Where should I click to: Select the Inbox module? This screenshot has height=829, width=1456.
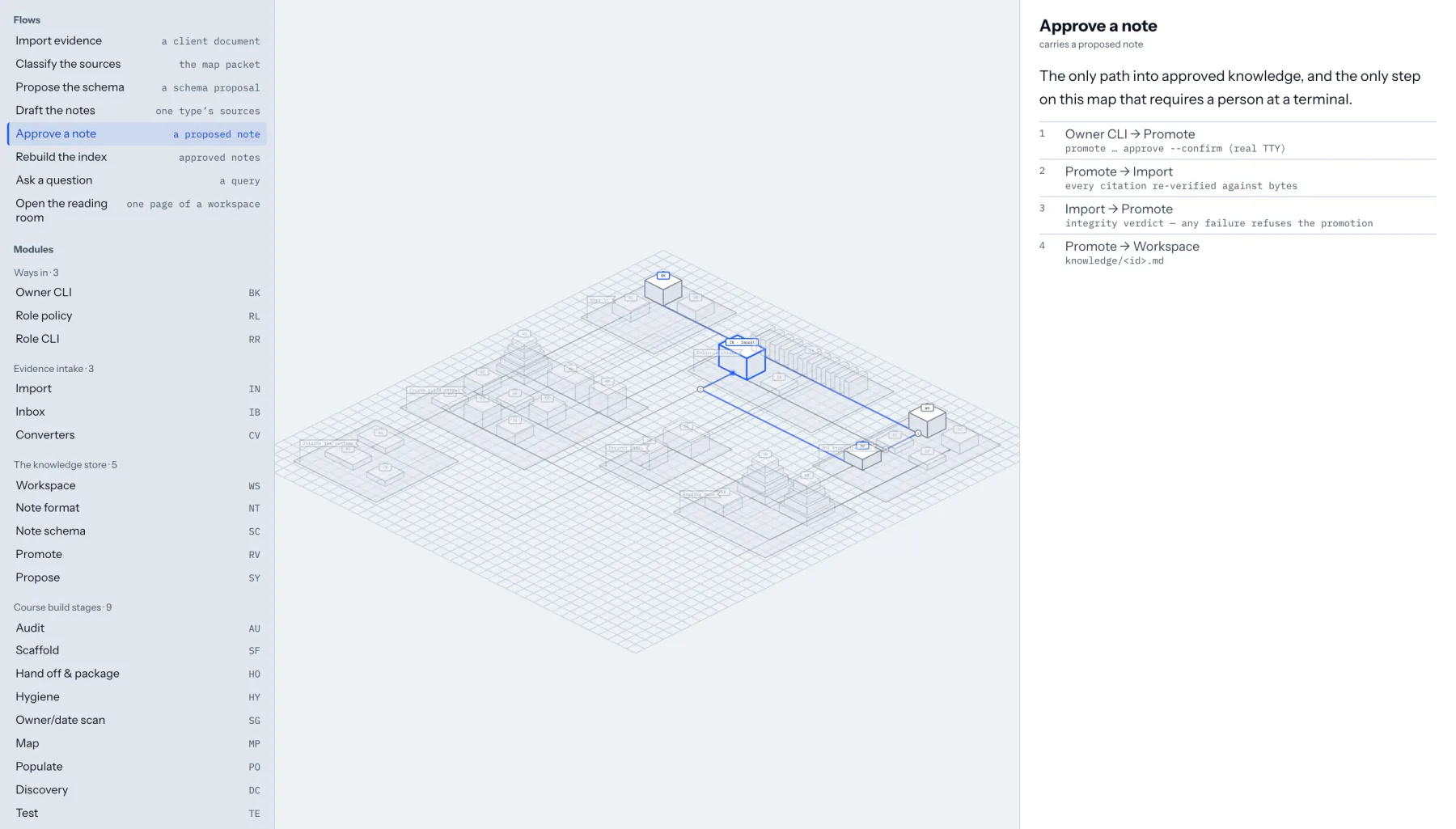coord(137,412)
